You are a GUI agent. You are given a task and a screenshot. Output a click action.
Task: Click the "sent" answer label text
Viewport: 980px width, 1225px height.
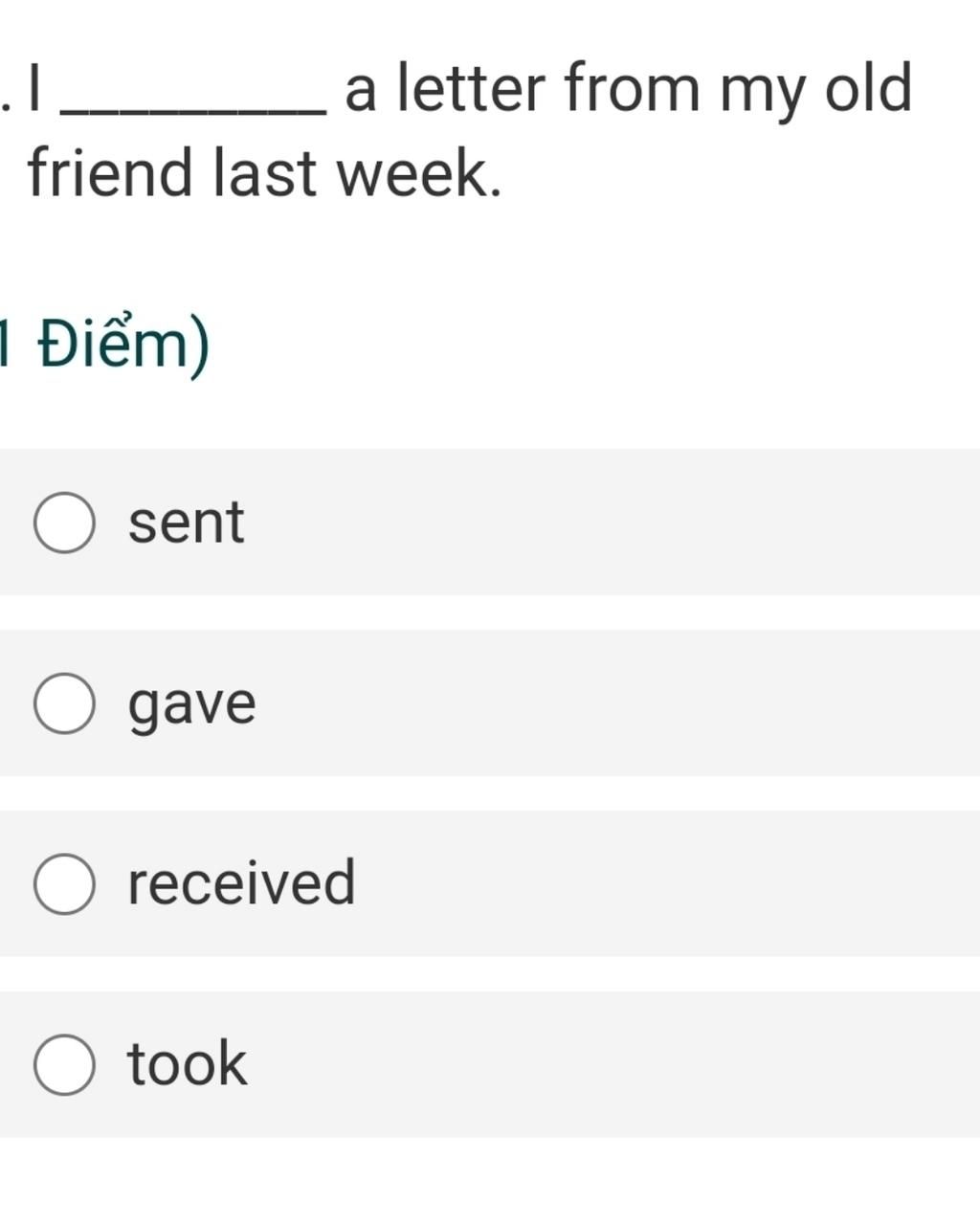187,523
